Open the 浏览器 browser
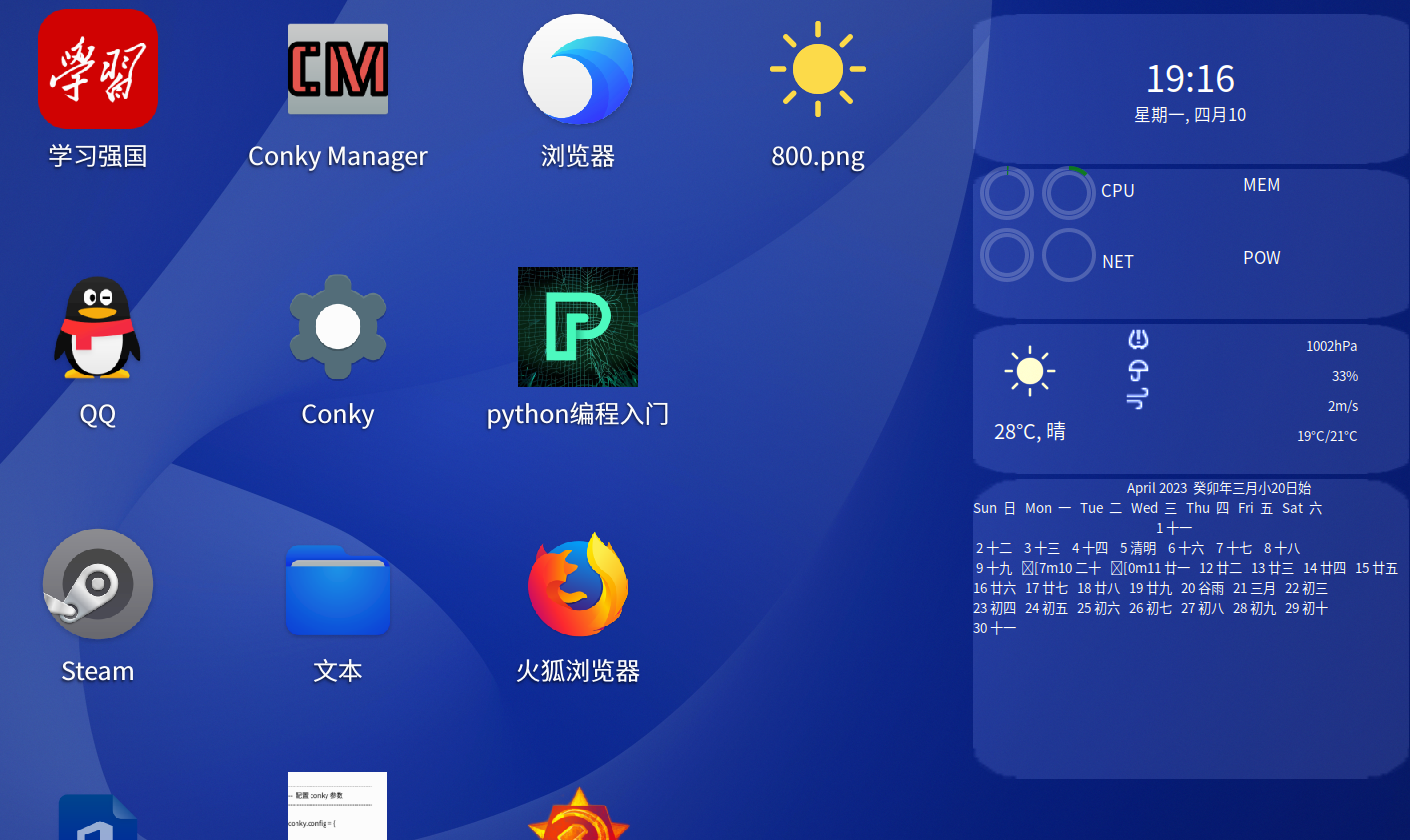This screenshot has height=840, width=1410. 577,69
